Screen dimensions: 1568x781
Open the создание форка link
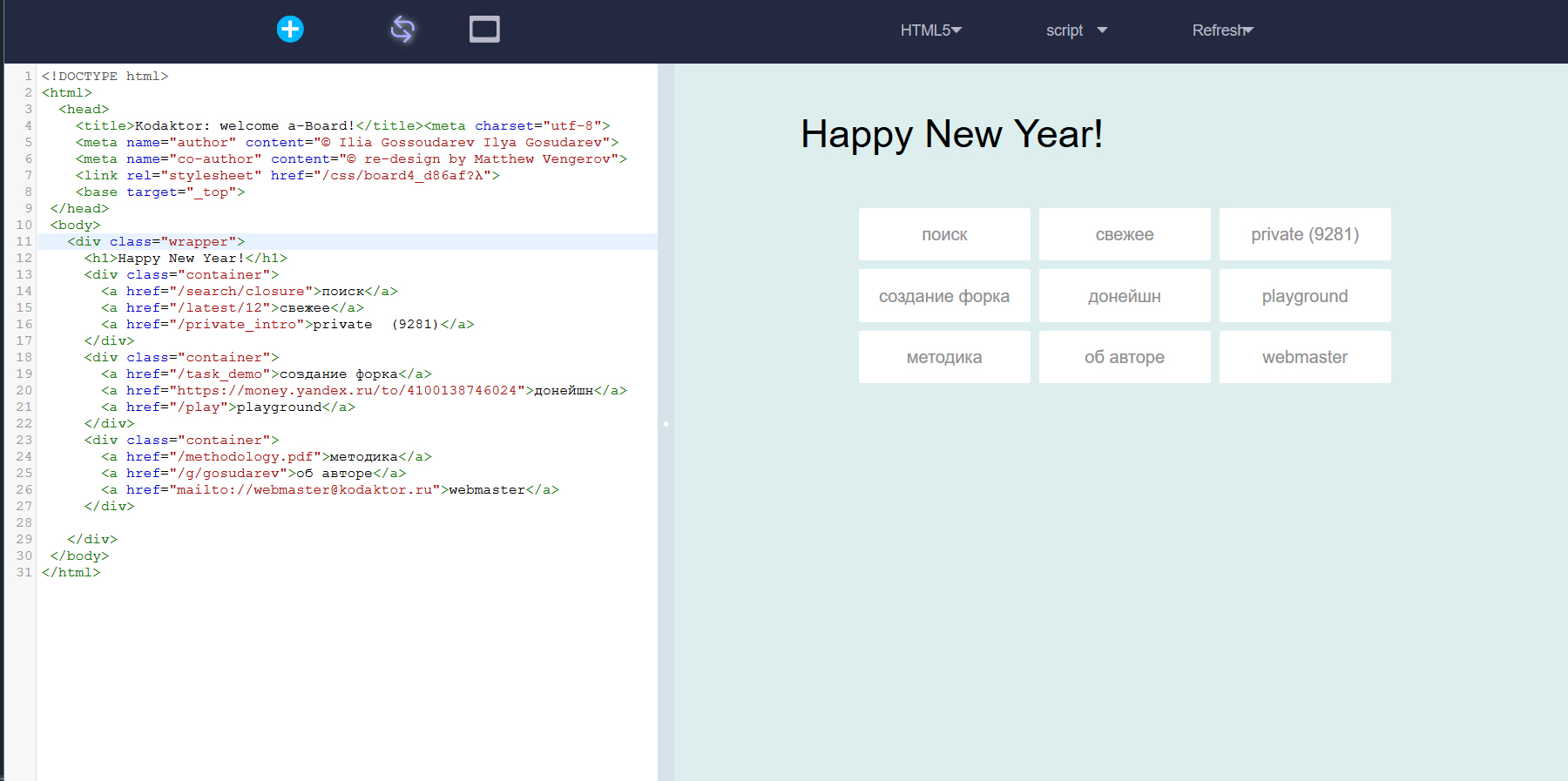pyautogui.click(x=944, y=296)
